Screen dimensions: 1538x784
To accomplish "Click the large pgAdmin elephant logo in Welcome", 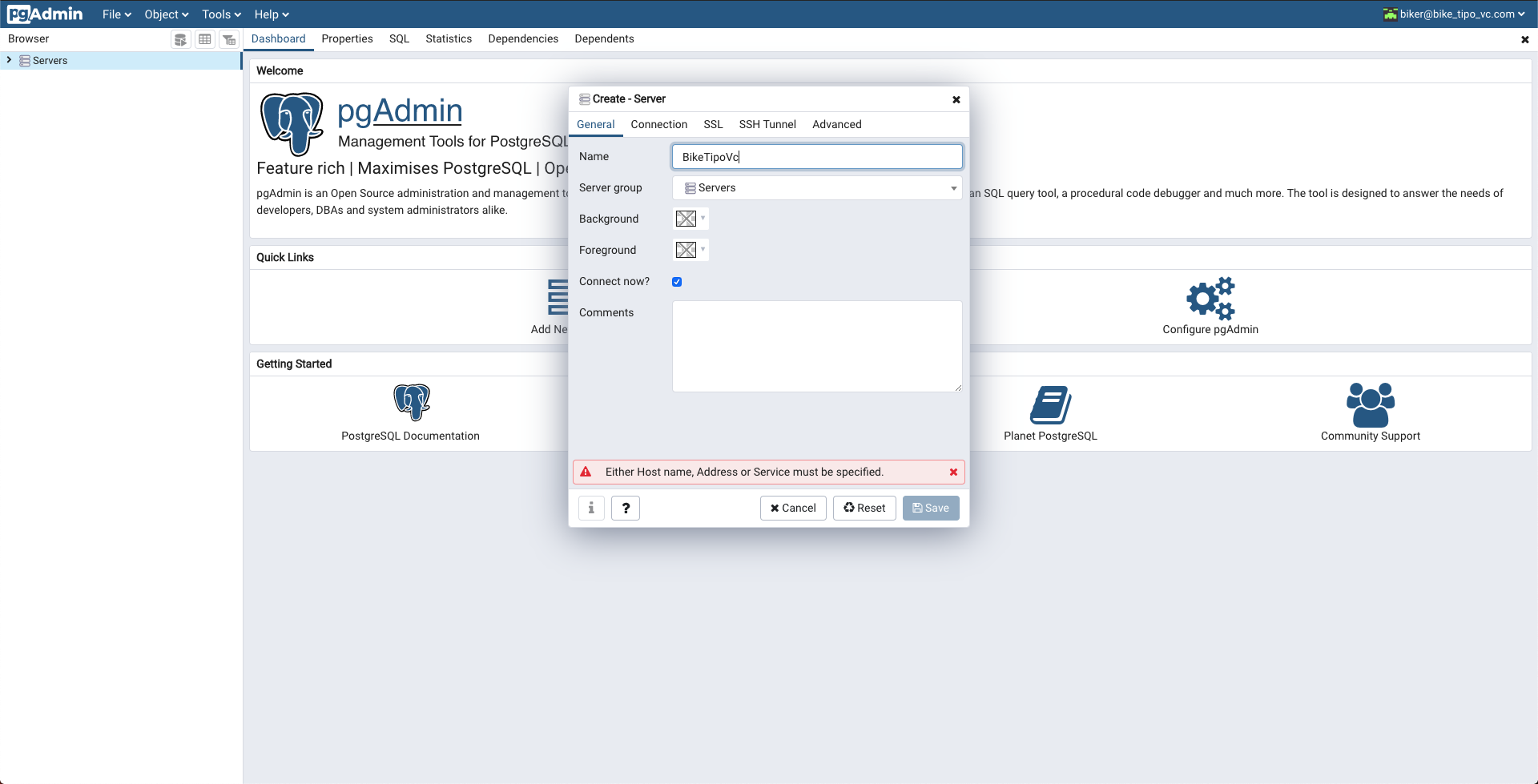I will click(x=292, y=123).
